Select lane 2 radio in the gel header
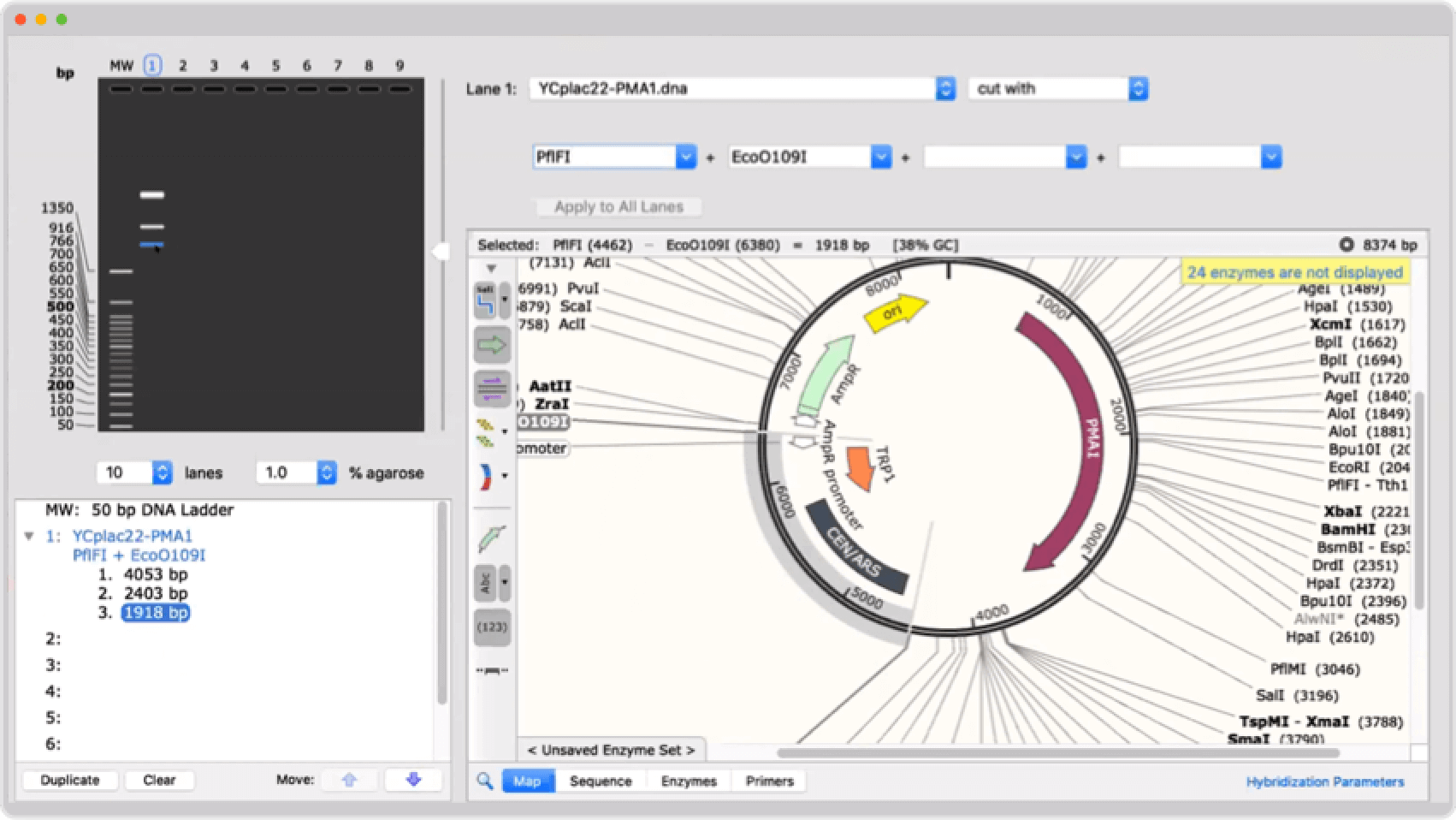Screen dimensions: 1456x820 tap(182, 64)
